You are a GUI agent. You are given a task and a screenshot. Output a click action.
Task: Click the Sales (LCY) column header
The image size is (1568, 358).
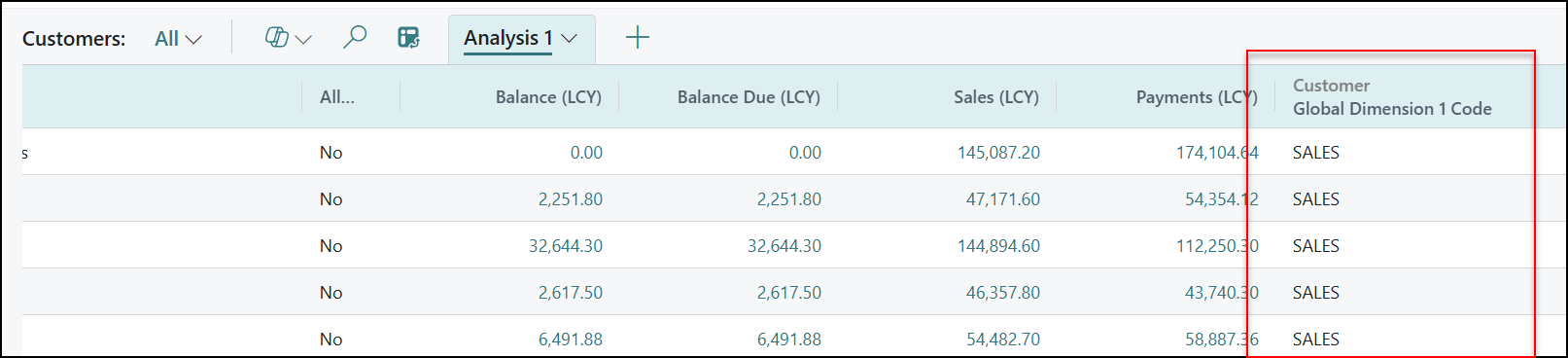tap(996, 97)
